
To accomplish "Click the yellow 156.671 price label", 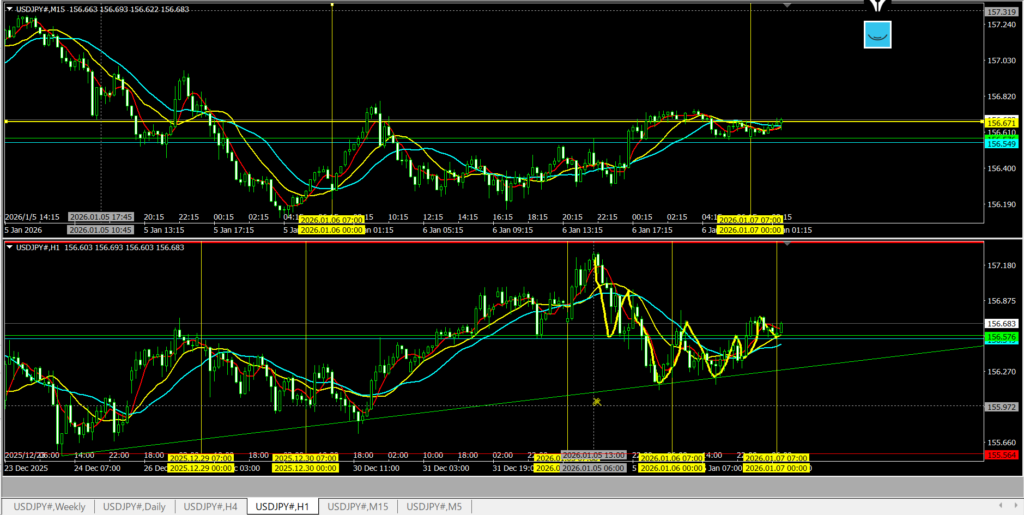I will (x=1001, y=121).
